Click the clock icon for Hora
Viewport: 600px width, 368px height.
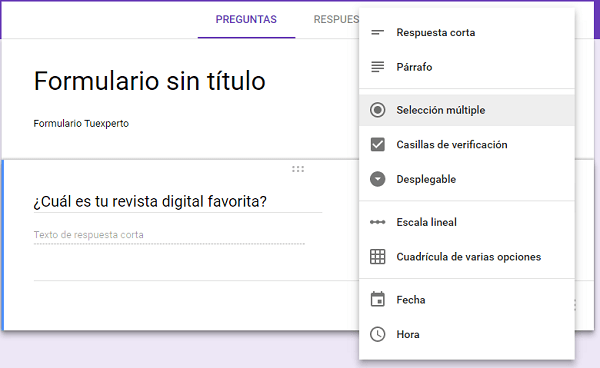(377, 334)
